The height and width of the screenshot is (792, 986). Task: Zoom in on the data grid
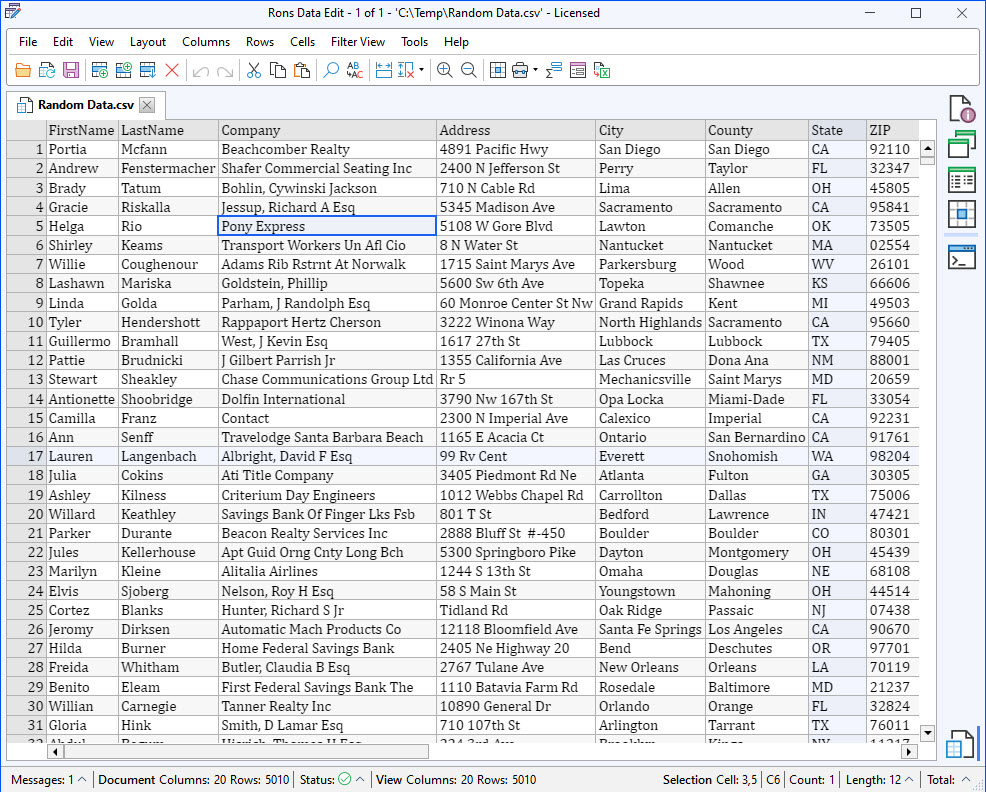pos(445,70)
